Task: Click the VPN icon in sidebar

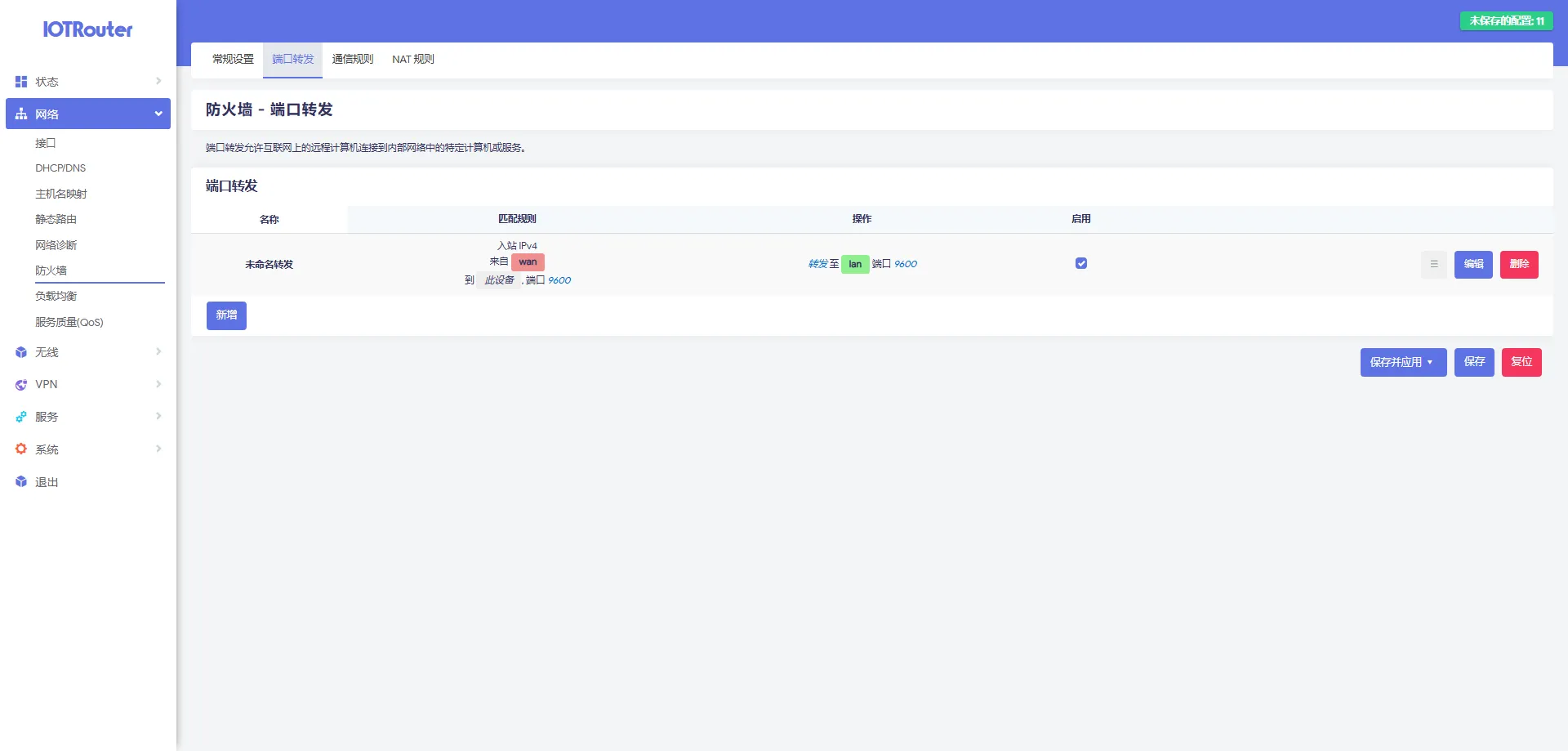Action: point(21,385)
